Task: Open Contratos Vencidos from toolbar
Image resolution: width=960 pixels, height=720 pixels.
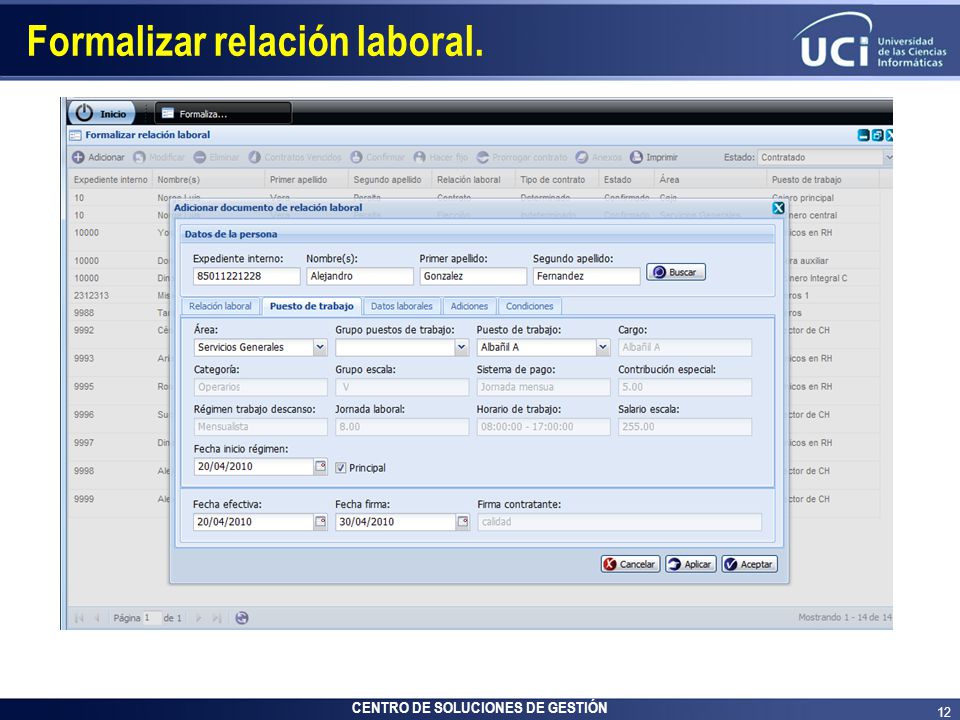Action: (x=295, y=157)
